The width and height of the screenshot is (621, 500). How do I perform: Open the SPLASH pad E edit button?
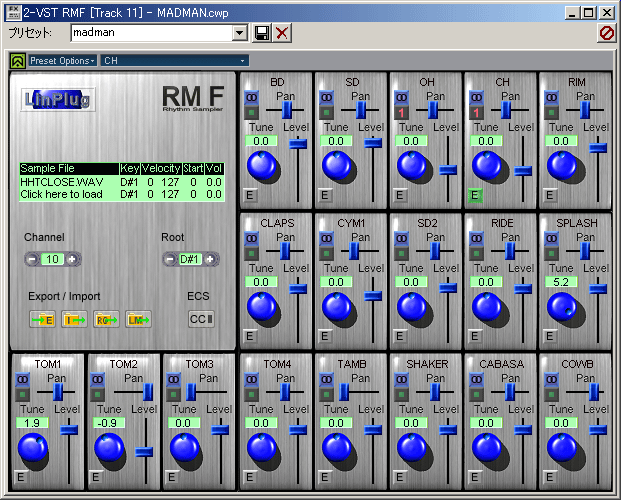click(x=549, y=336)
